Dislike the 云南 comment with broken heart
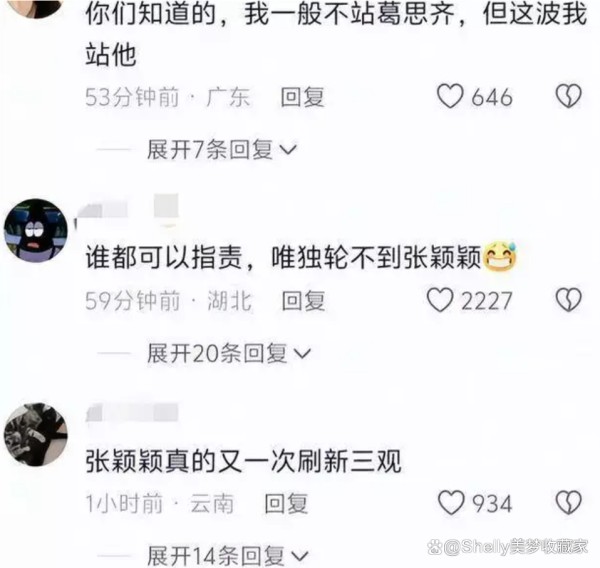600x568 pixels. click(x=569, y=503)
